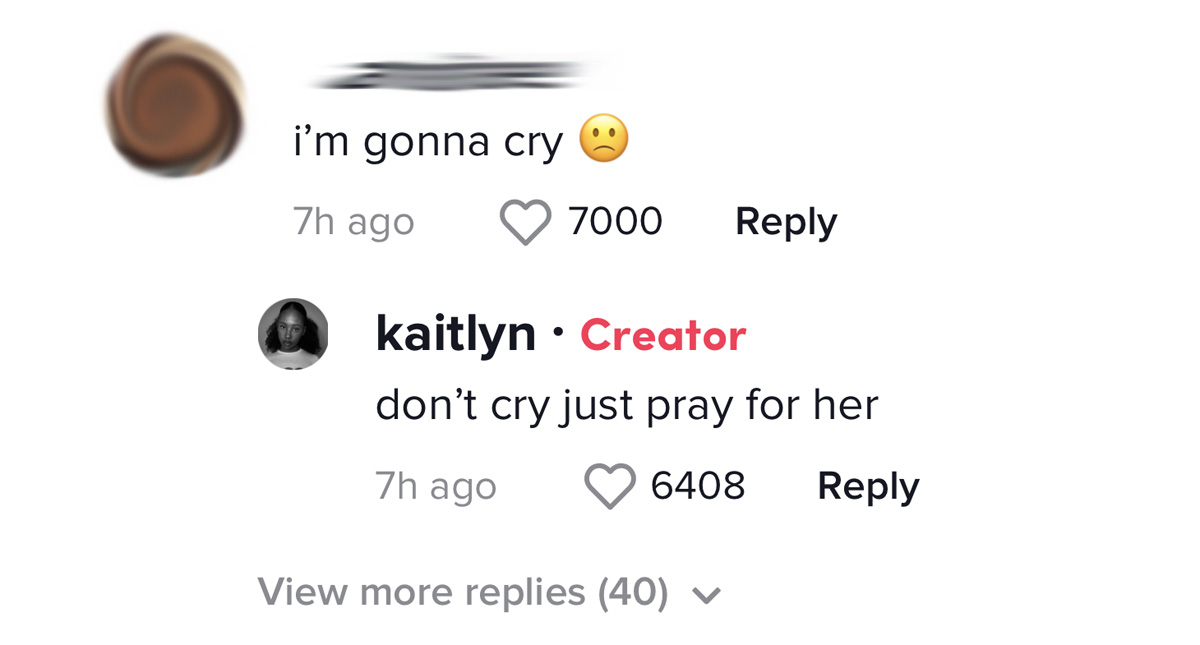
Task: Select the top comment's "7h ago" timestamp
Action: (354, 223)
